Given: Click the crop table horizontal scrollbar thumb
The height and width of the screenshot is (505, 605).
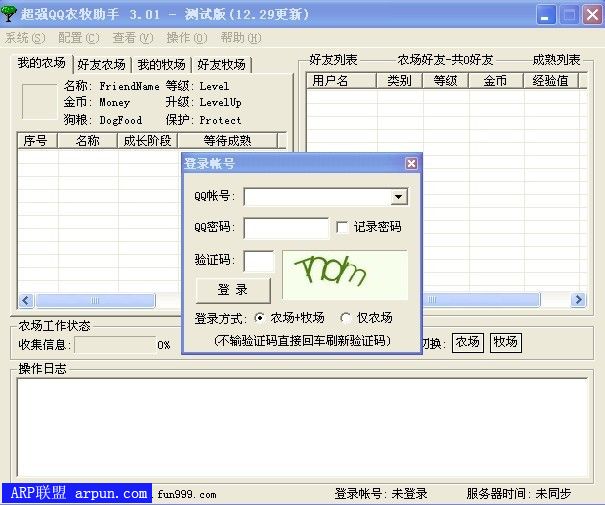Looking at the screenshot, I should tap(95, 301).
